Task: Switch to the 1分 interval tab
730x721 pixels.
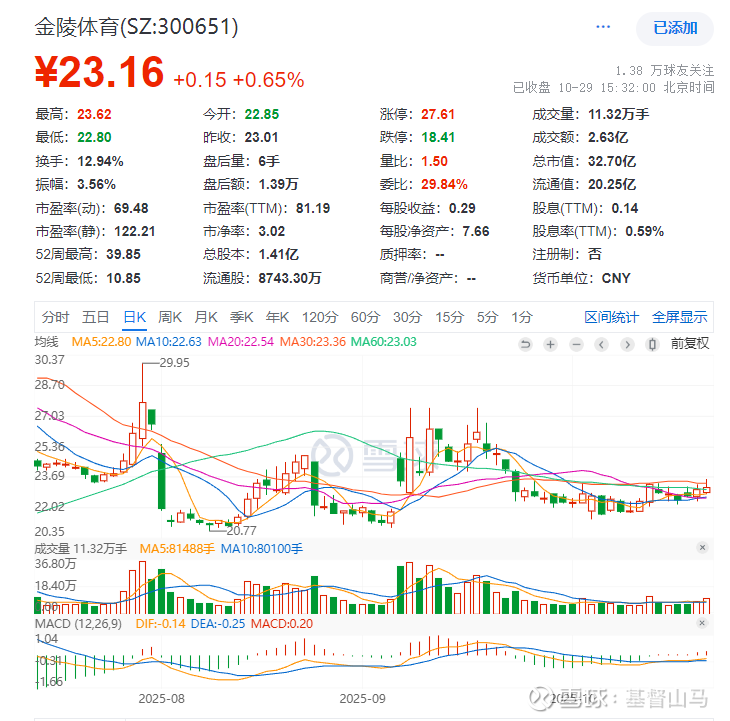Action: pos(522,317)
